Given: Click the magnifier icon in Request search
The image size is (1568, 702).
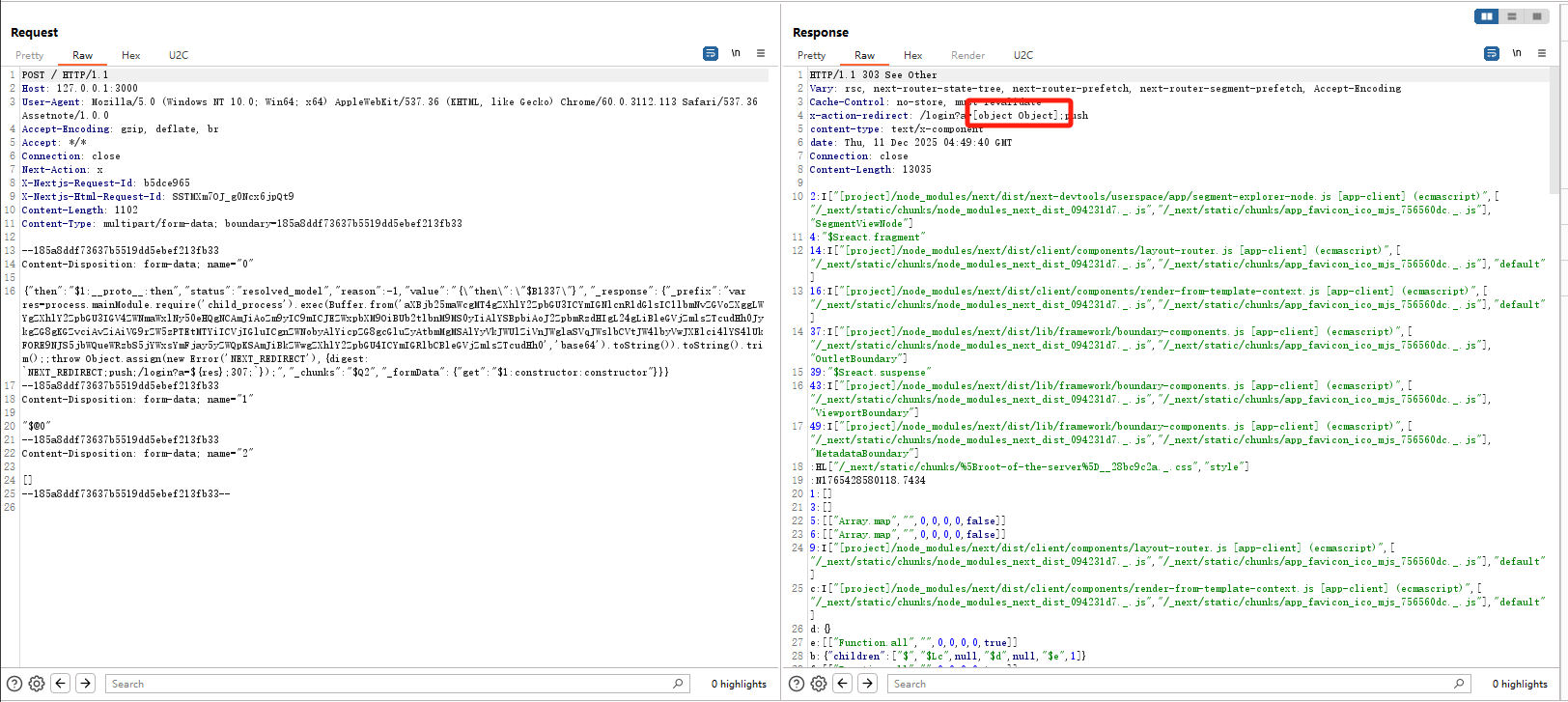Looking at the screenshot, I should pos(678,684).
